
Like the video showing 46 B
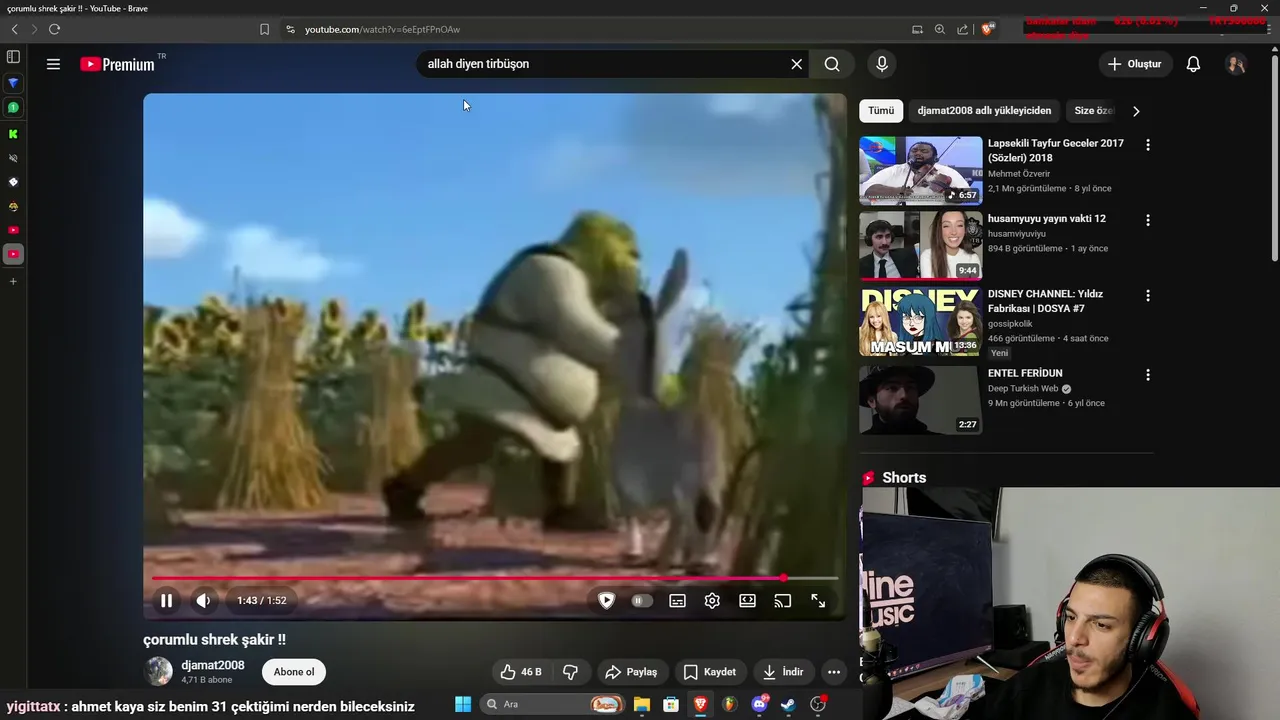tap(521, 672)
